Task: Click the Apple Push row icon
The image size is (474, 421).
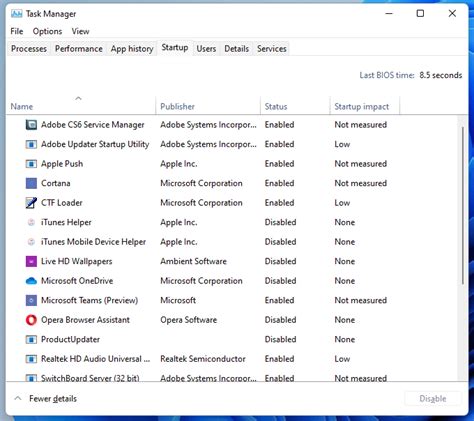Action: [x=31, y=164]
